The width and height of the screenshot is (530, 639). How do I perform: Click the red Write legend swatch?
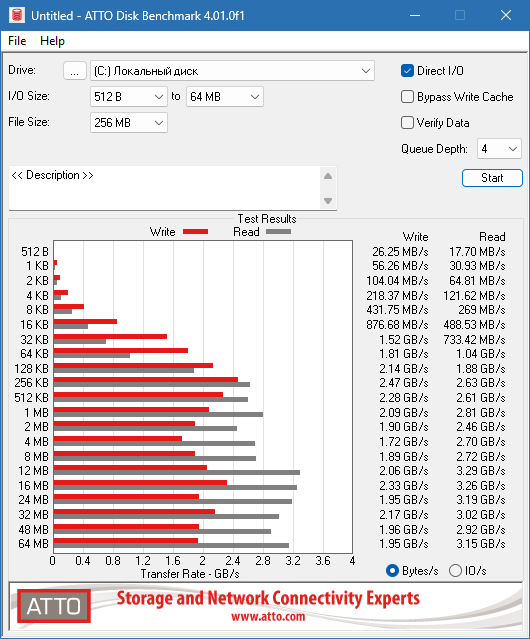point(196,232)
